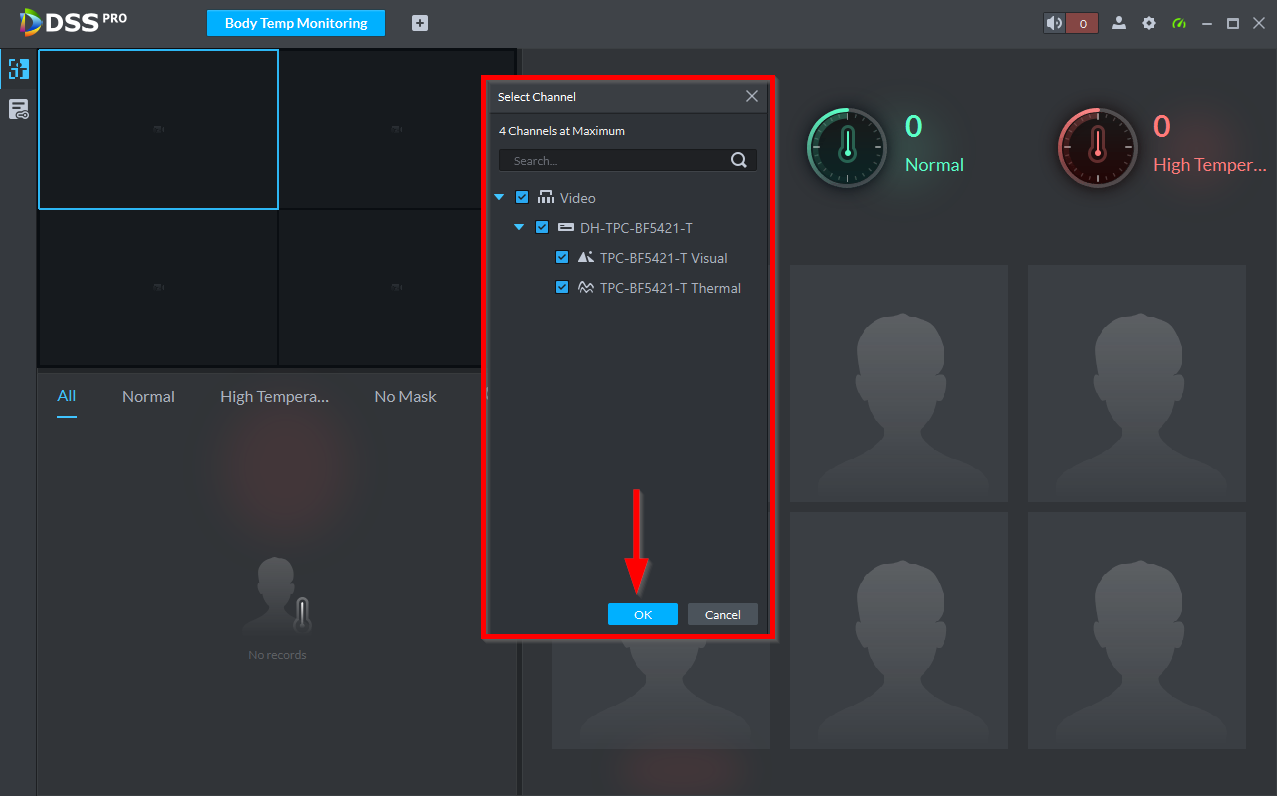Confirm channels with OK button
Screen dimensions: 1277x796
643,614
